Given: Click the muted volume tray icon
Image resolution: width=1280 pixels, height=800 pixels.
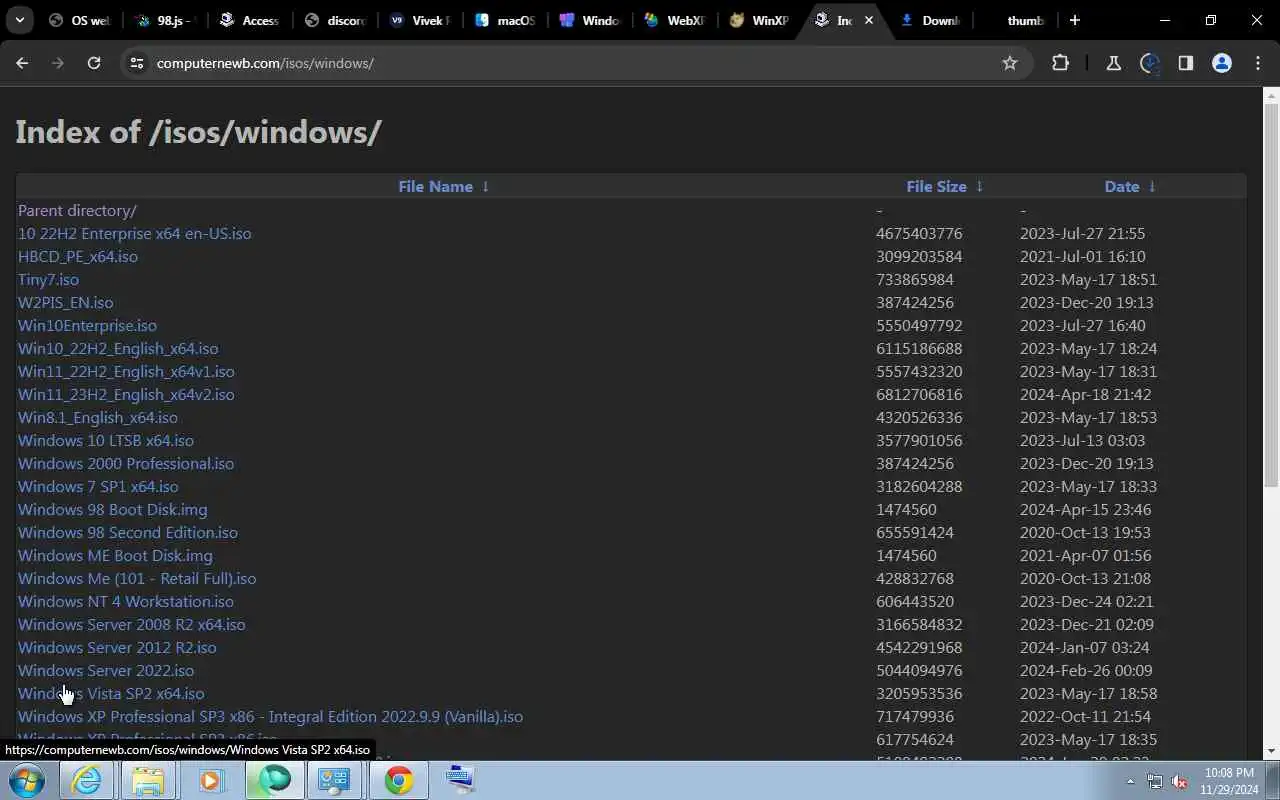Looking at the screenshot, I should tap(1180, 781).
